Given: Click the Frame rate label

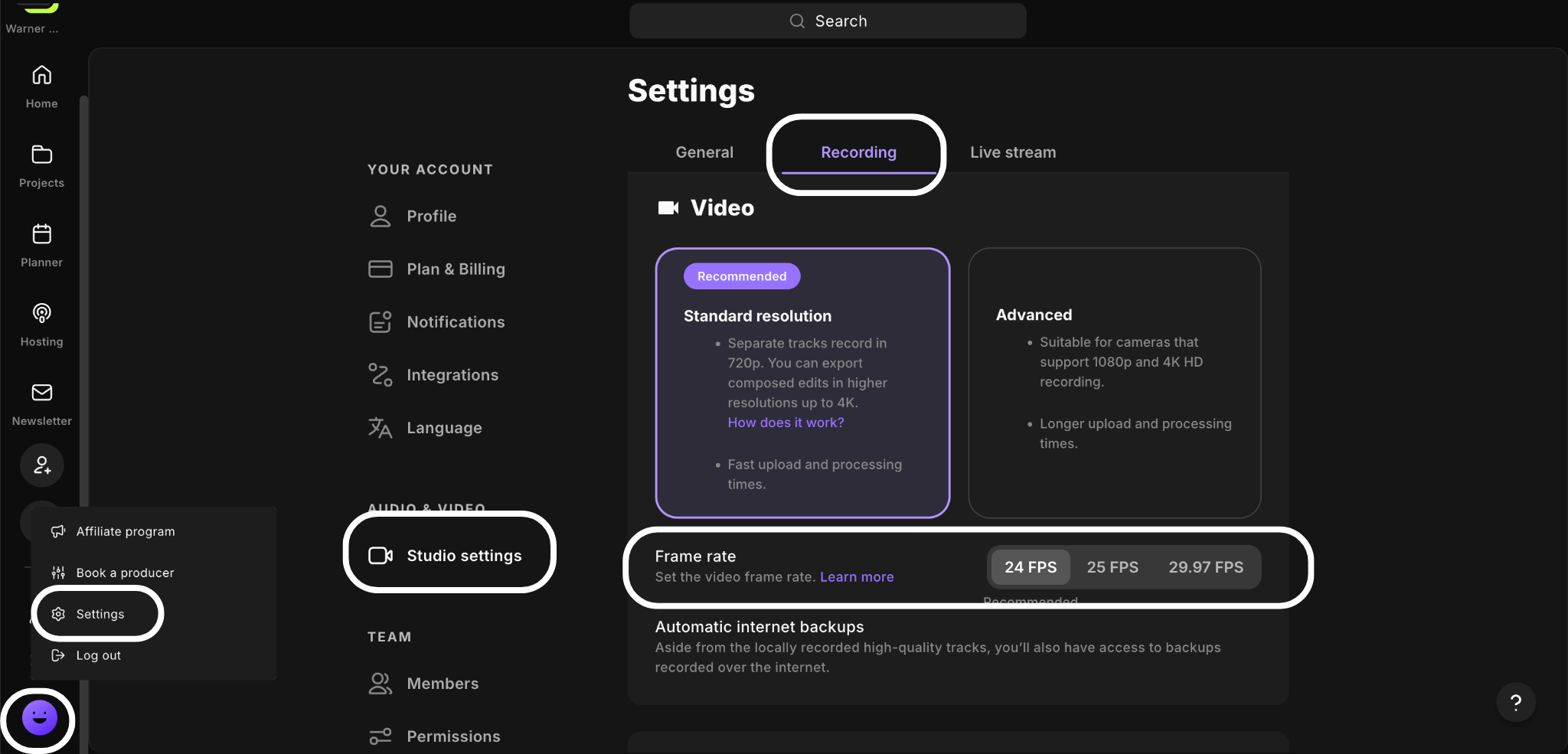Looking at the screenshot, I should pyautogui.click(x=695, y=557).
